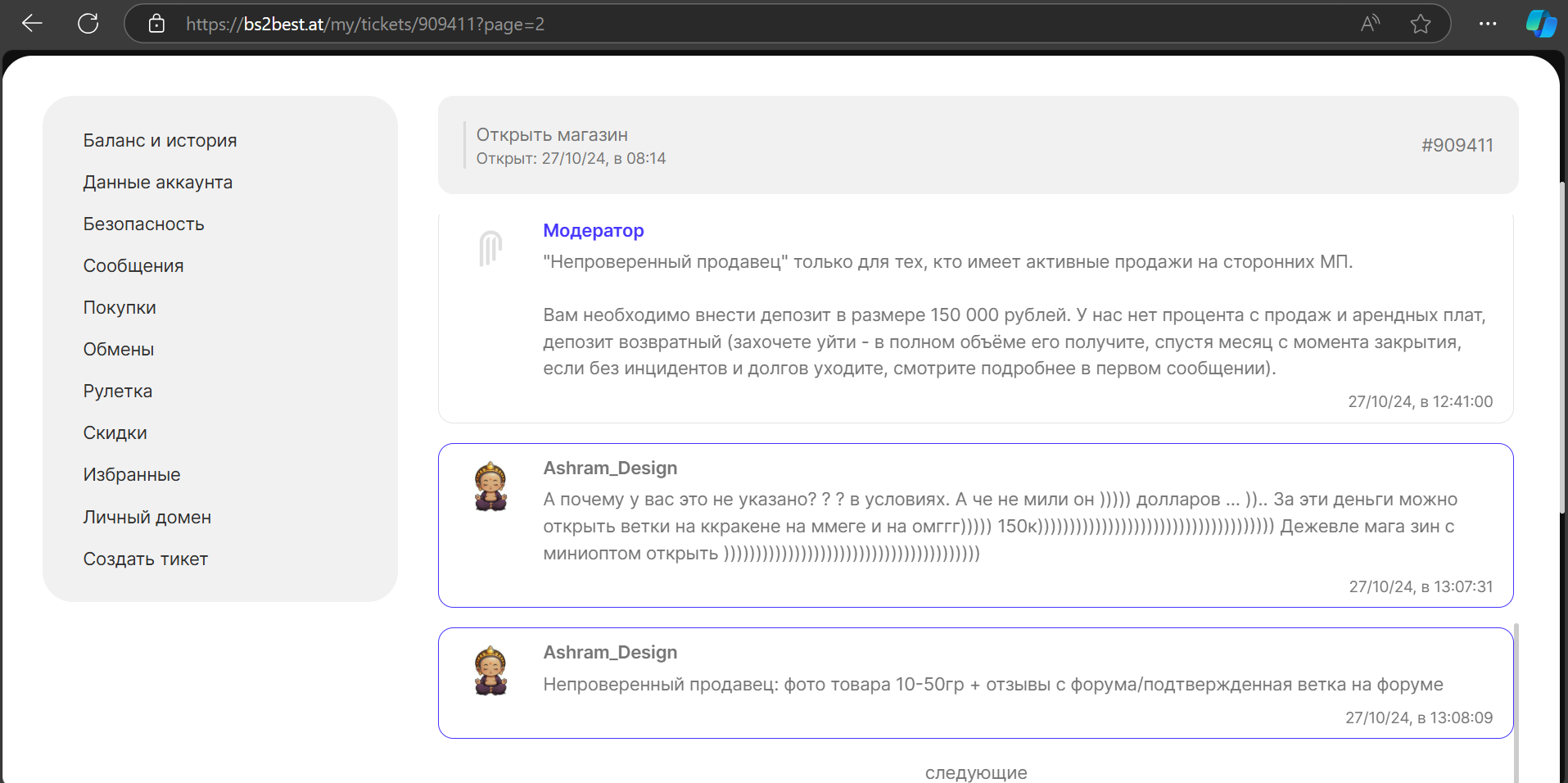The image size is (1568, 783).
Task: Select Безопасность from the sidebar menu
Action: coord(143,224)
